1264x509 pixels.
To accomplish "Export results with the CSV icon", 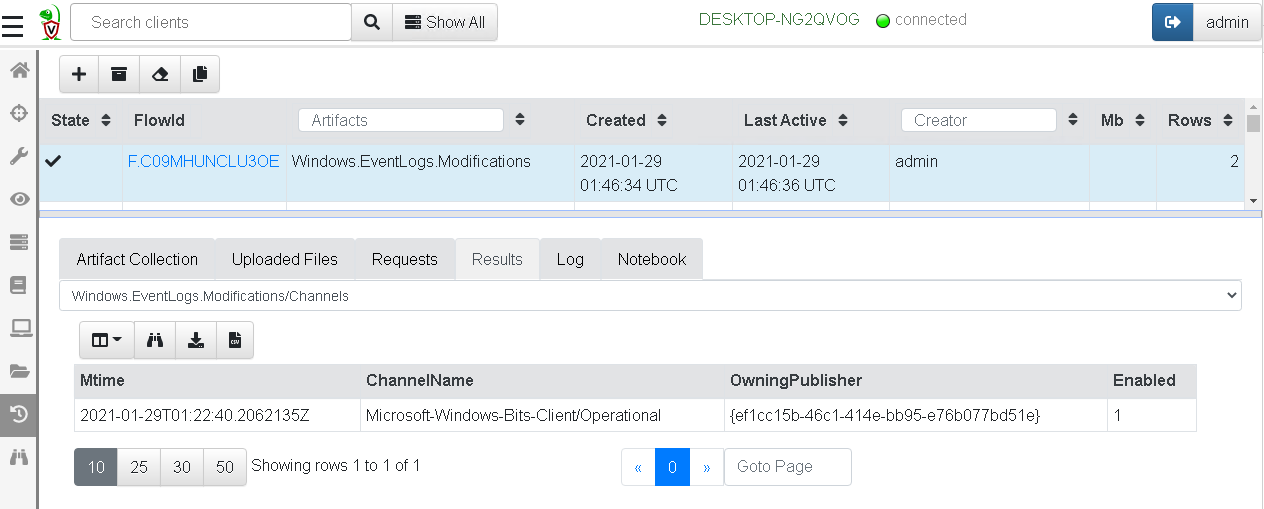I will [x=235, y=340].
